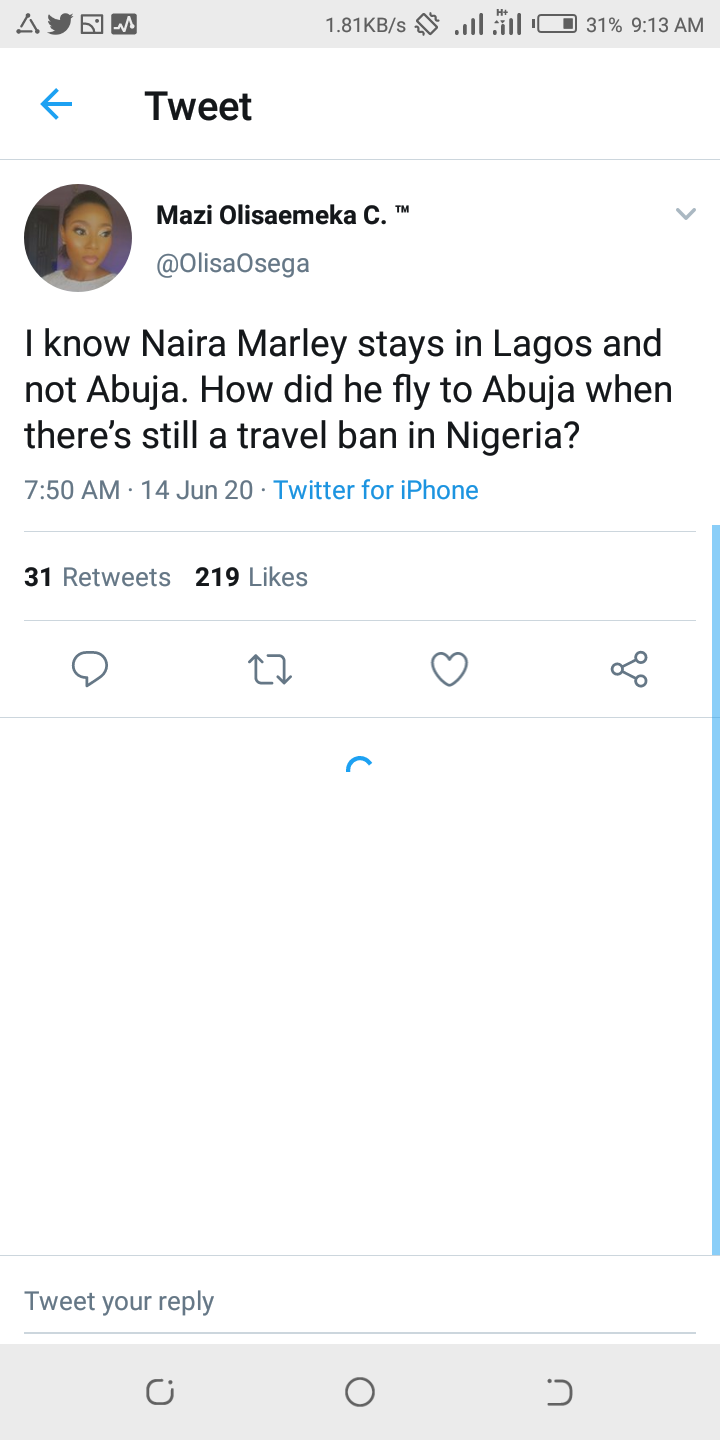Share the tweet via share icon
The width and height of the screenshot is (720, 1440).
629,669
